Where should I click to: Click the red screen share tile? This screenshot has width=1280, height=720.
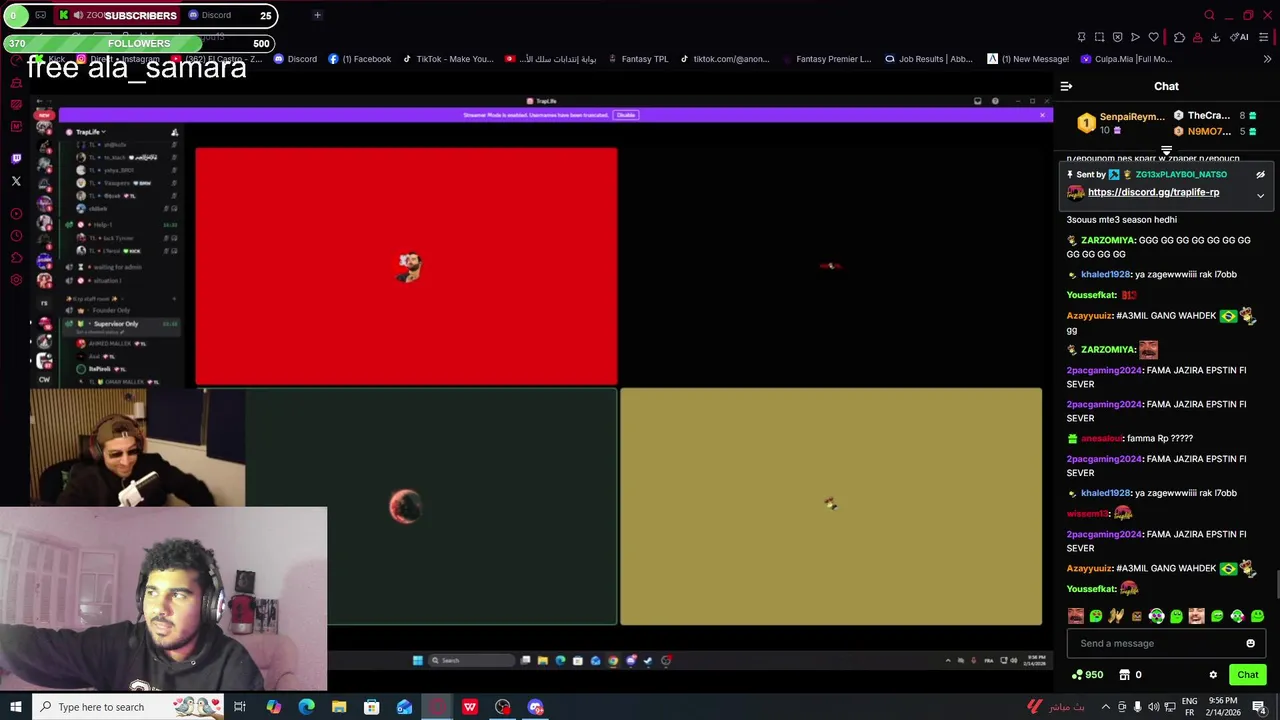click(406, 267)
